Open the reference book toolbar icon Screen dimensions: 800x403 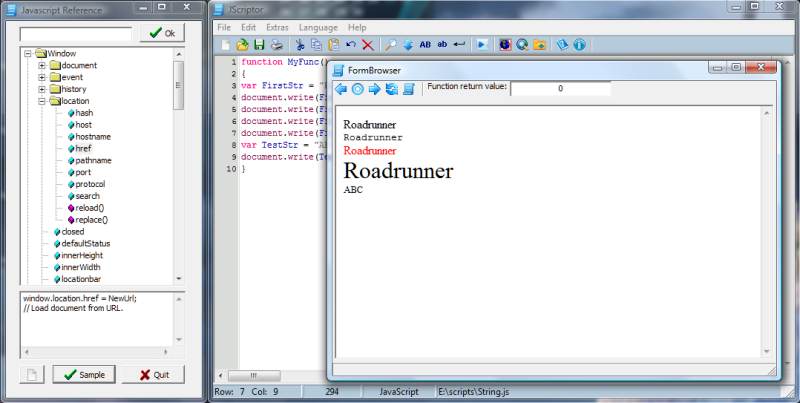562,45
